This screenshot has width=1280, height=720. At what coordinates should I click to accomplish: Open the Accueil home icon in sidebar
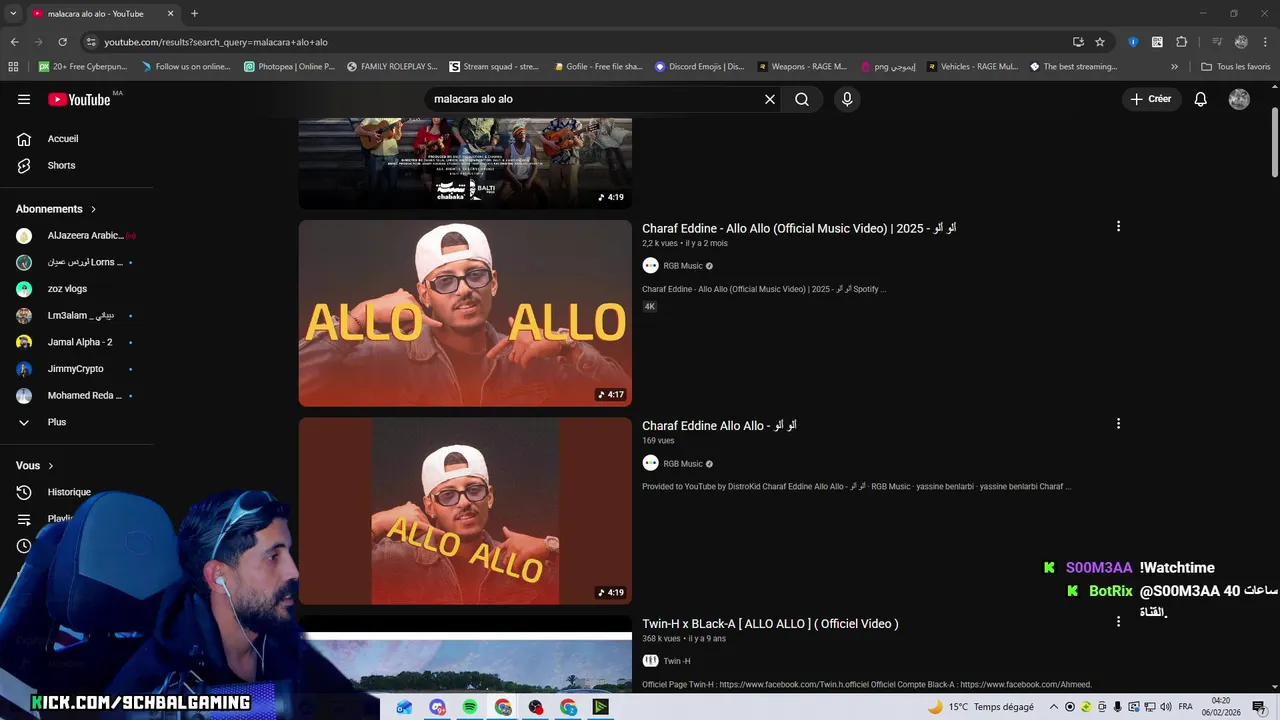click(24, 139)
